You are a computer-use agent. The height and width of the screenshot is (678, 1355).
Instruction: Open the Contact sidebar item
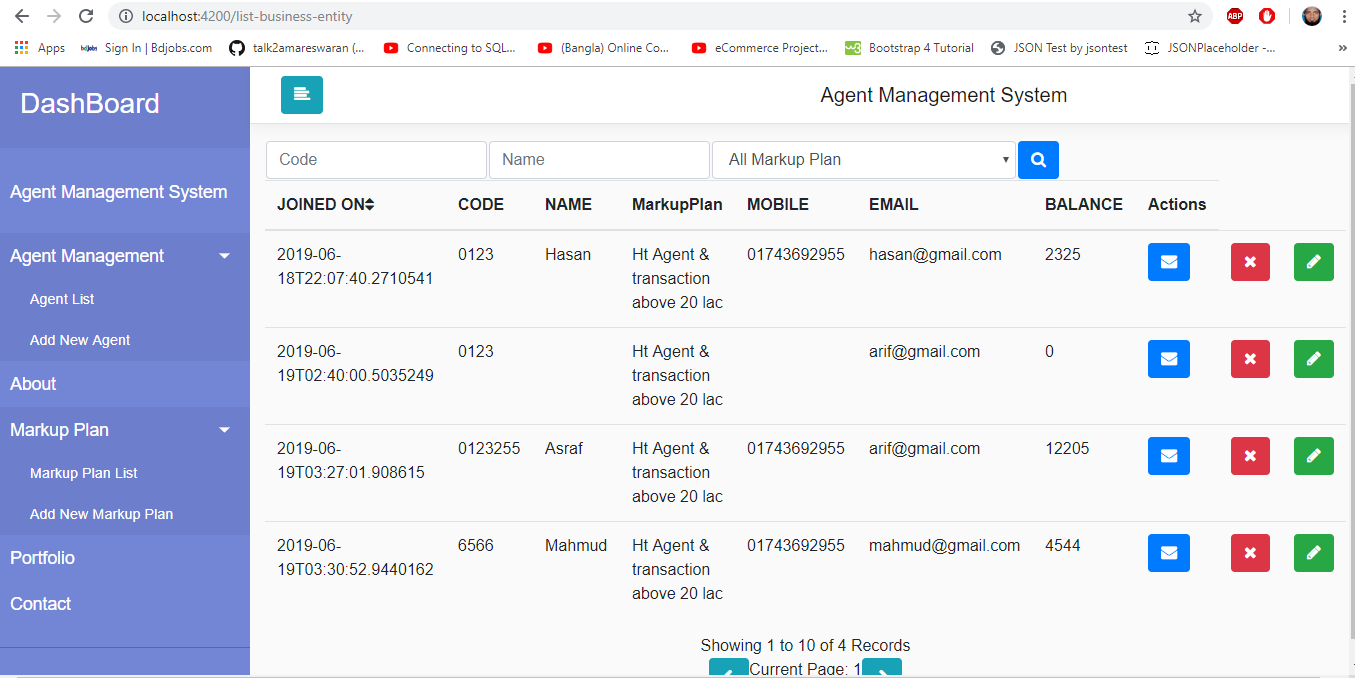click(40, 604)
